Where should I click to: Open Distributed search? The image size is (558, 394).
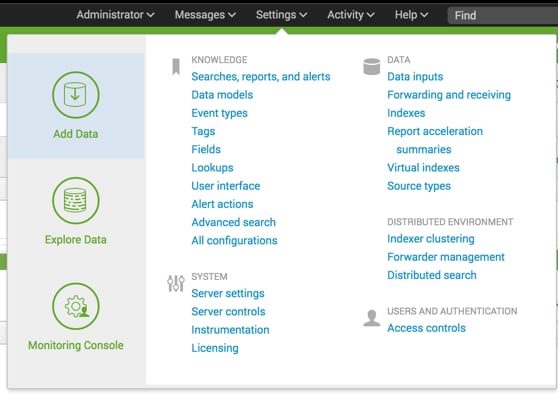click(432, 275)
